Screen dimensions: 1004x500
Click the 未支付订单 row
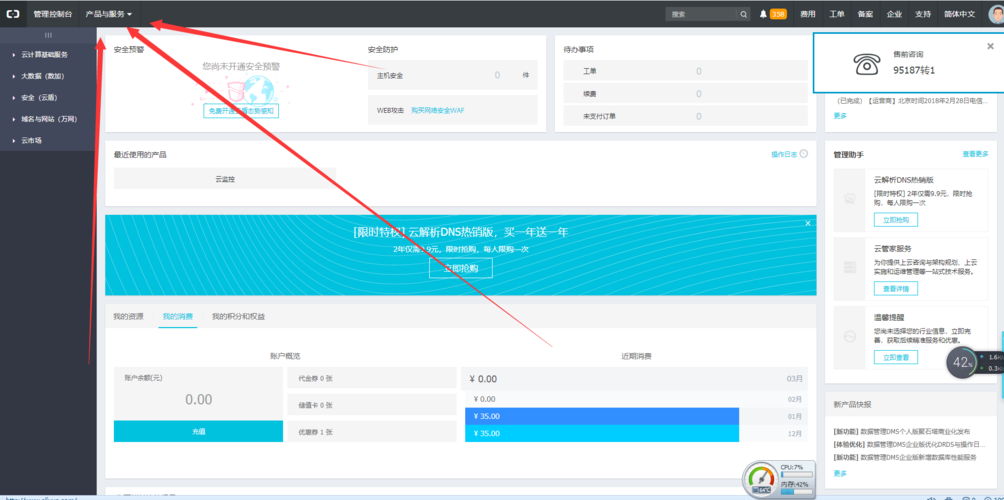click(685, 116)
